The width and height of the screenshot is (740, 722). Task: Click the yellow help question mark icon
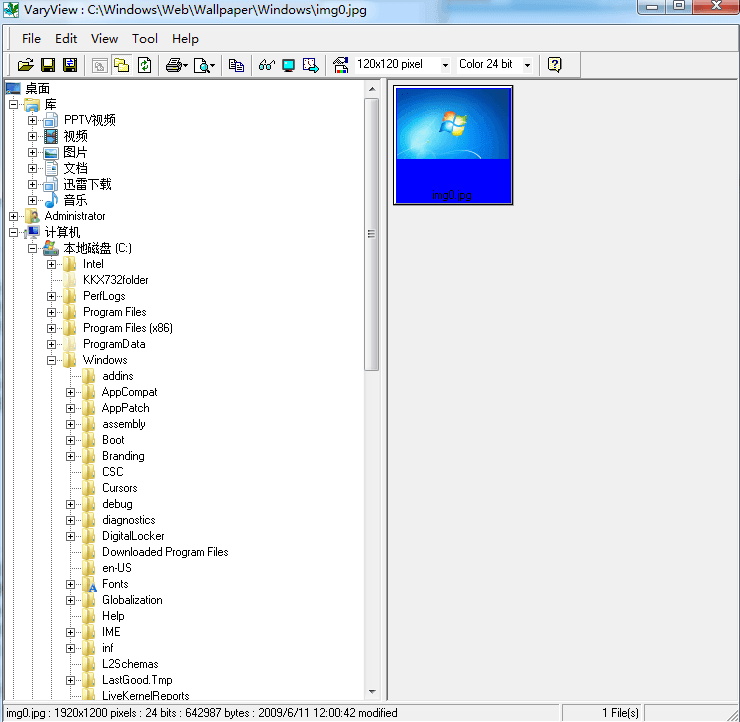tap(555, 65)
